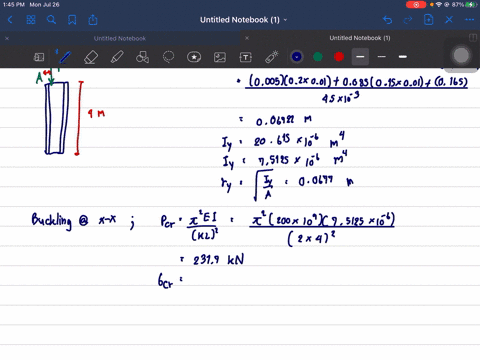Image resolution: width=480 pixels, height=360 pixels.
Task: Open the share and export menu
Action: [93, 20]
